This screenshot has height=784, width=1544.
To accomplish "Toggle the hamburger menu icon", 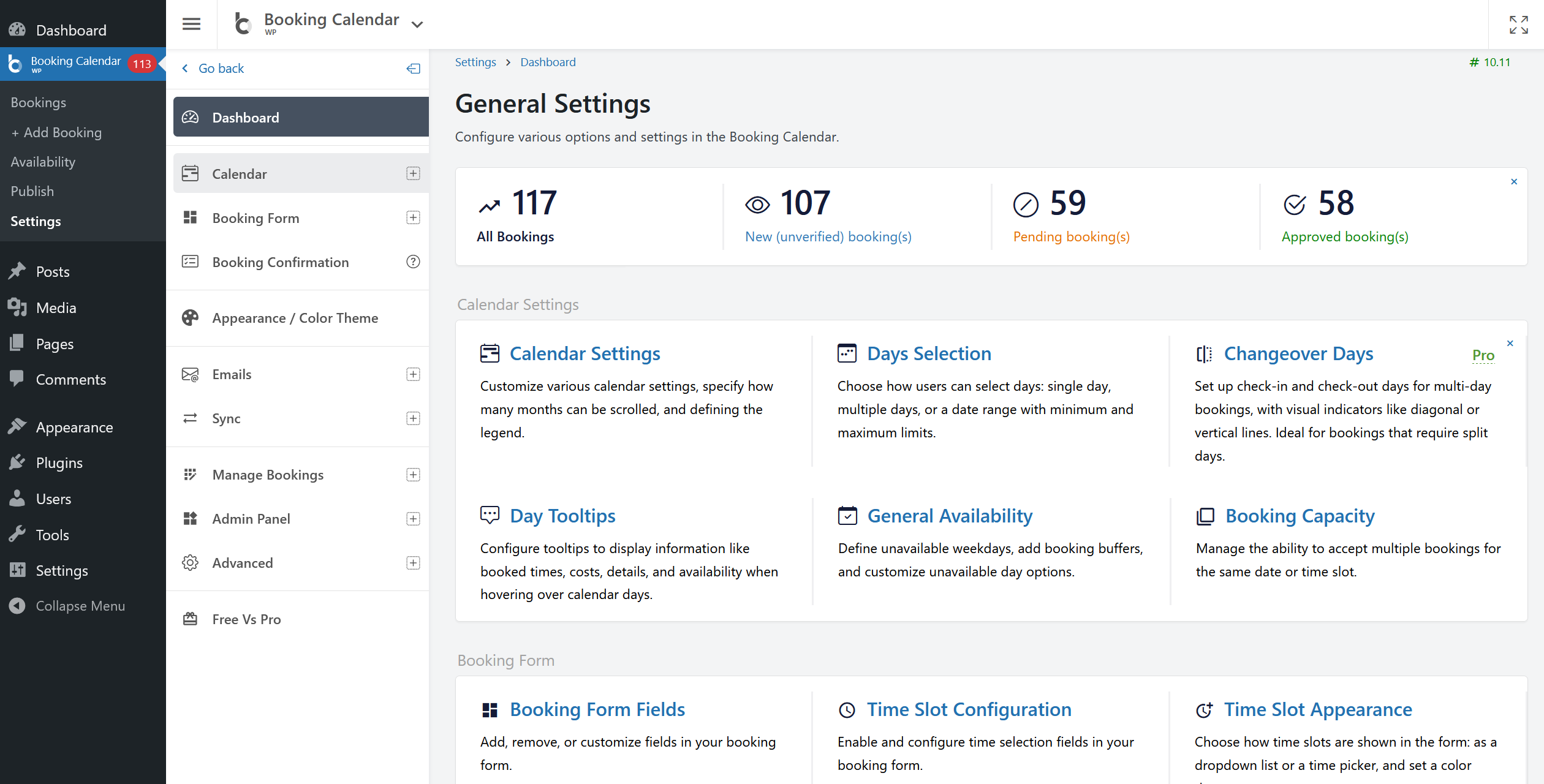I will 191,24.
